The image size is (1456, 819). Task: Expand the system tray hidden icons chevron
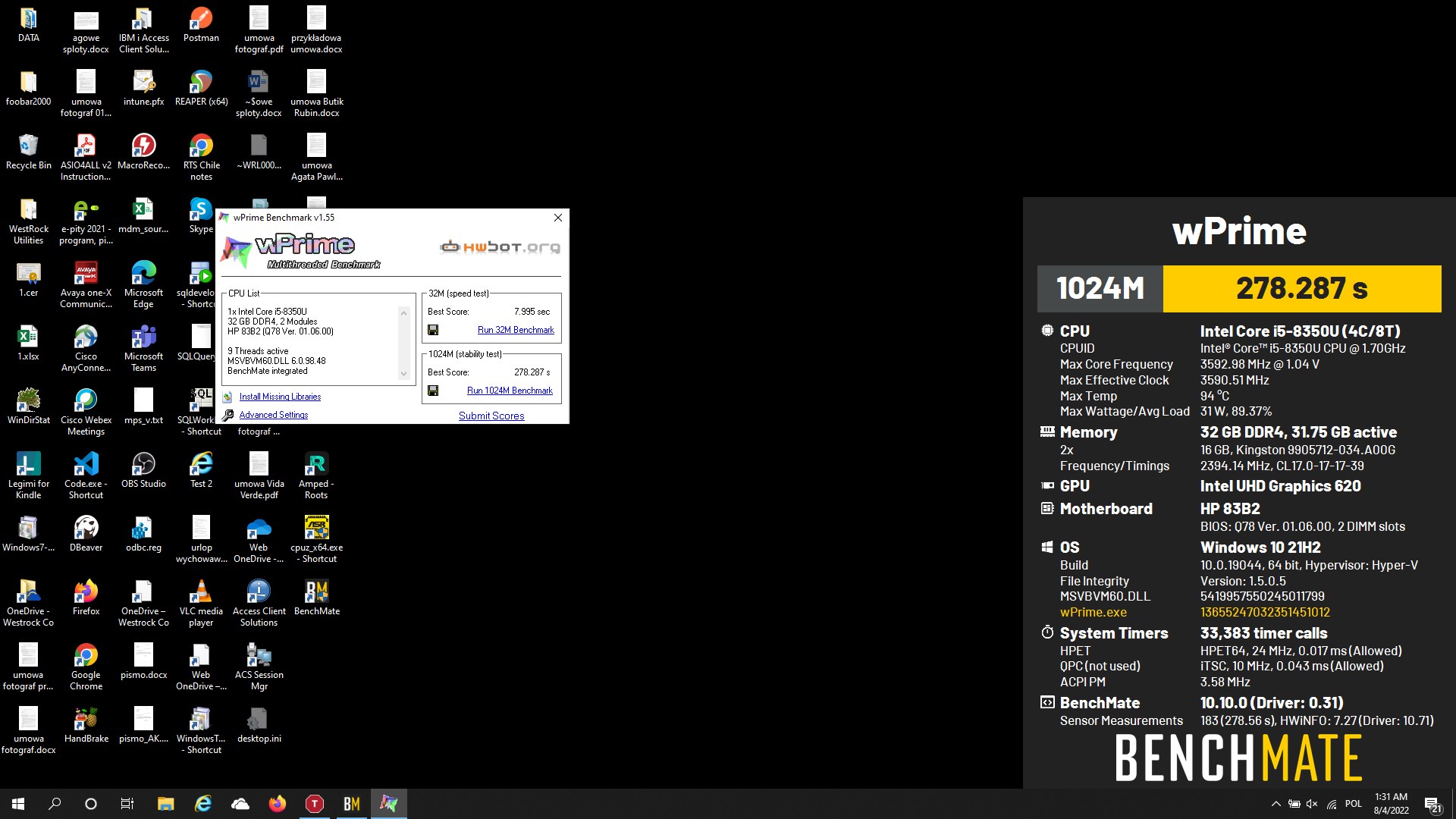point(1276,804)
